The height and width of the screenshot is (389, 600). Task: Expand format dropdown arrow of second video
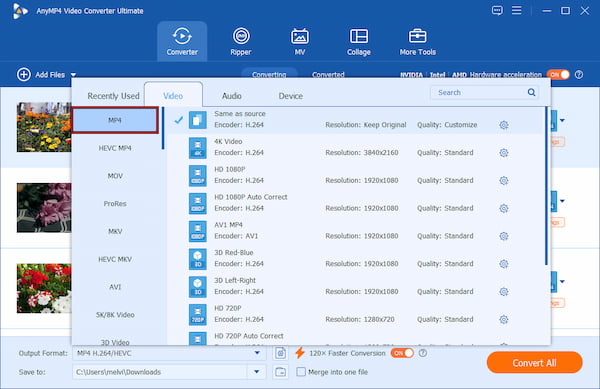pos(562,201)
